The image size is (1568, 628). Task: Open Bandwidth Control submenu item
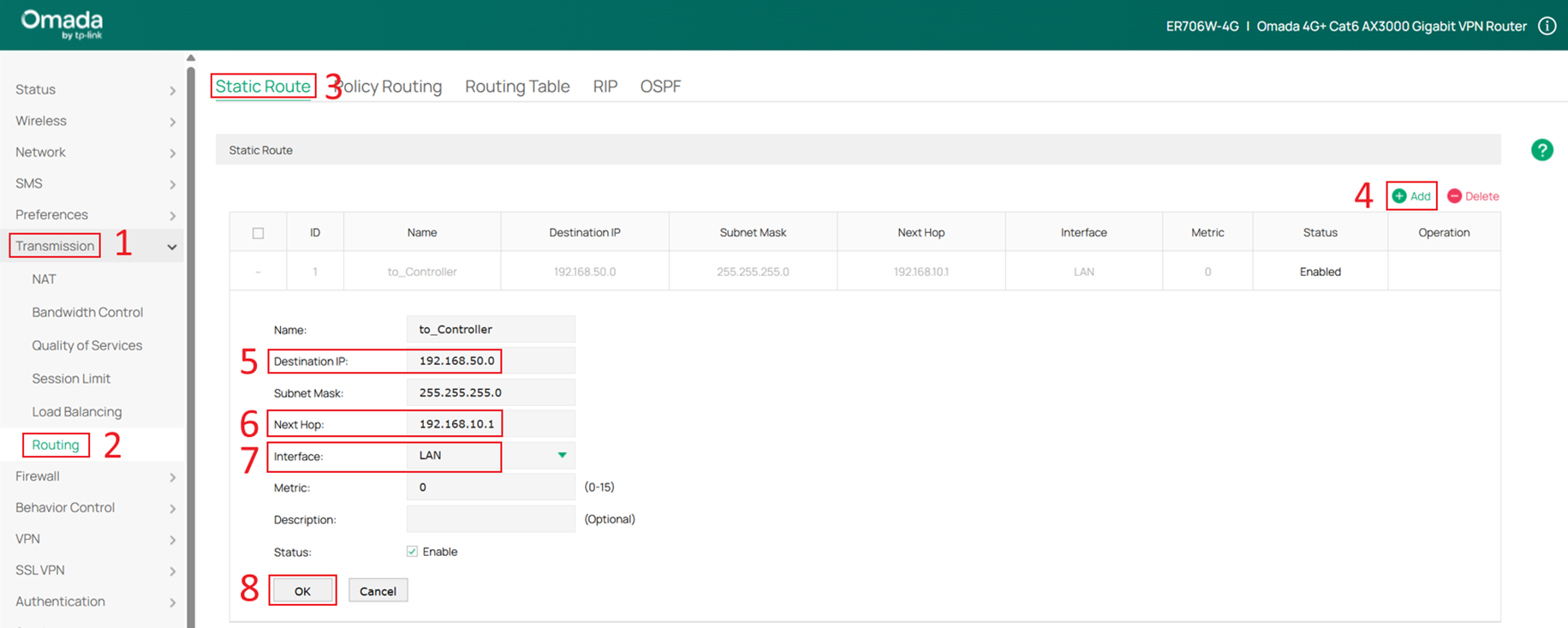pos(87,313)
